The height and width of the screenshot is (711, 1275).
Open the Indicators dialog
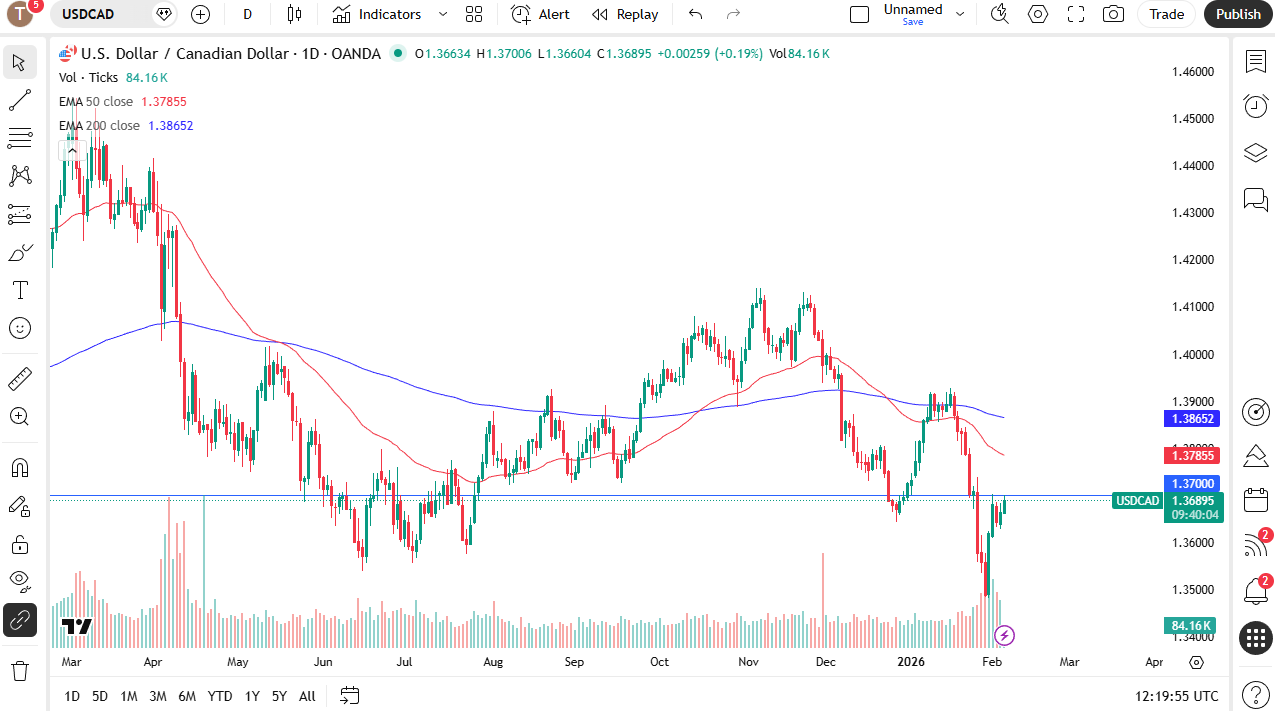click(377, 14)
